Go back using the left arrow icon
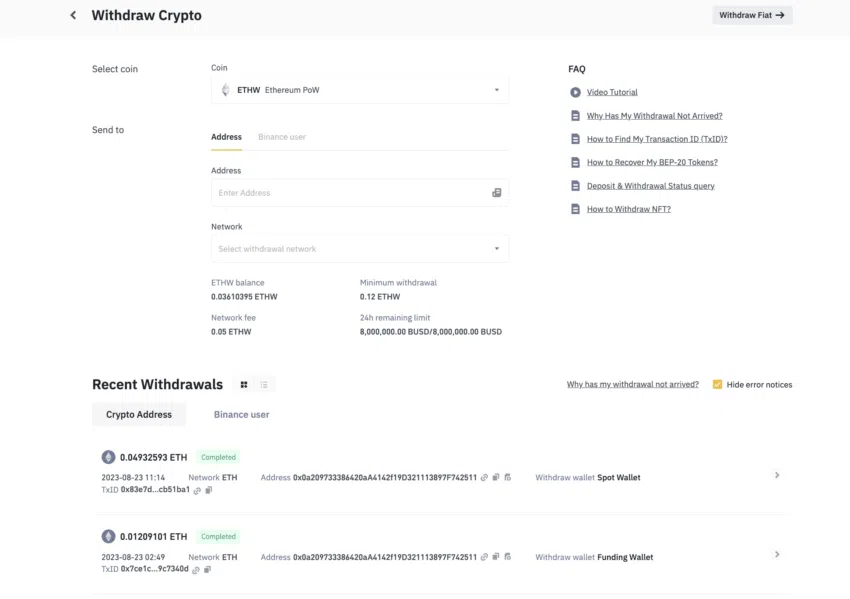 coord(73,15)
